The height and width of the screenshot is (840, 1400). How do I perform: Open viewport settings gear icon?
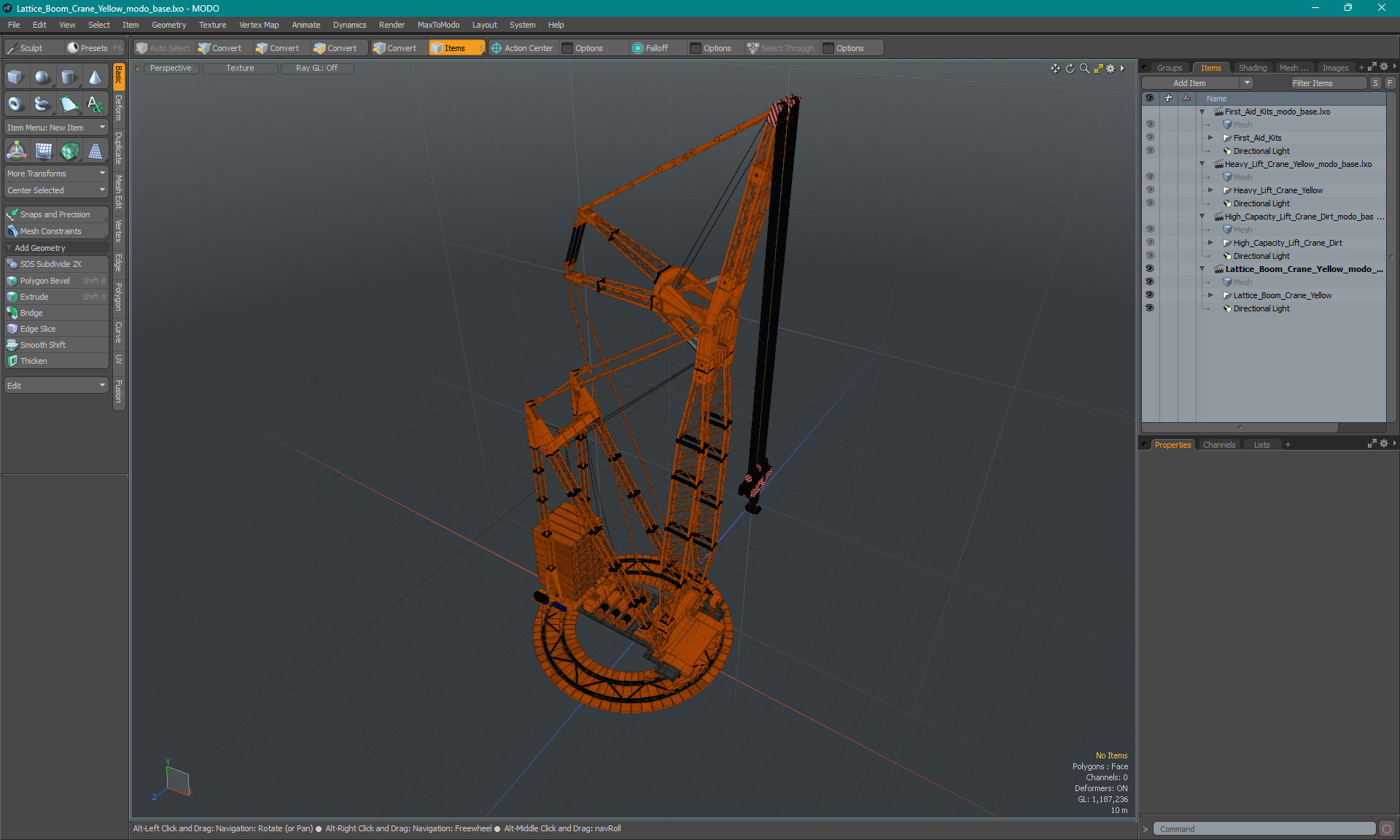point(1111,69)
